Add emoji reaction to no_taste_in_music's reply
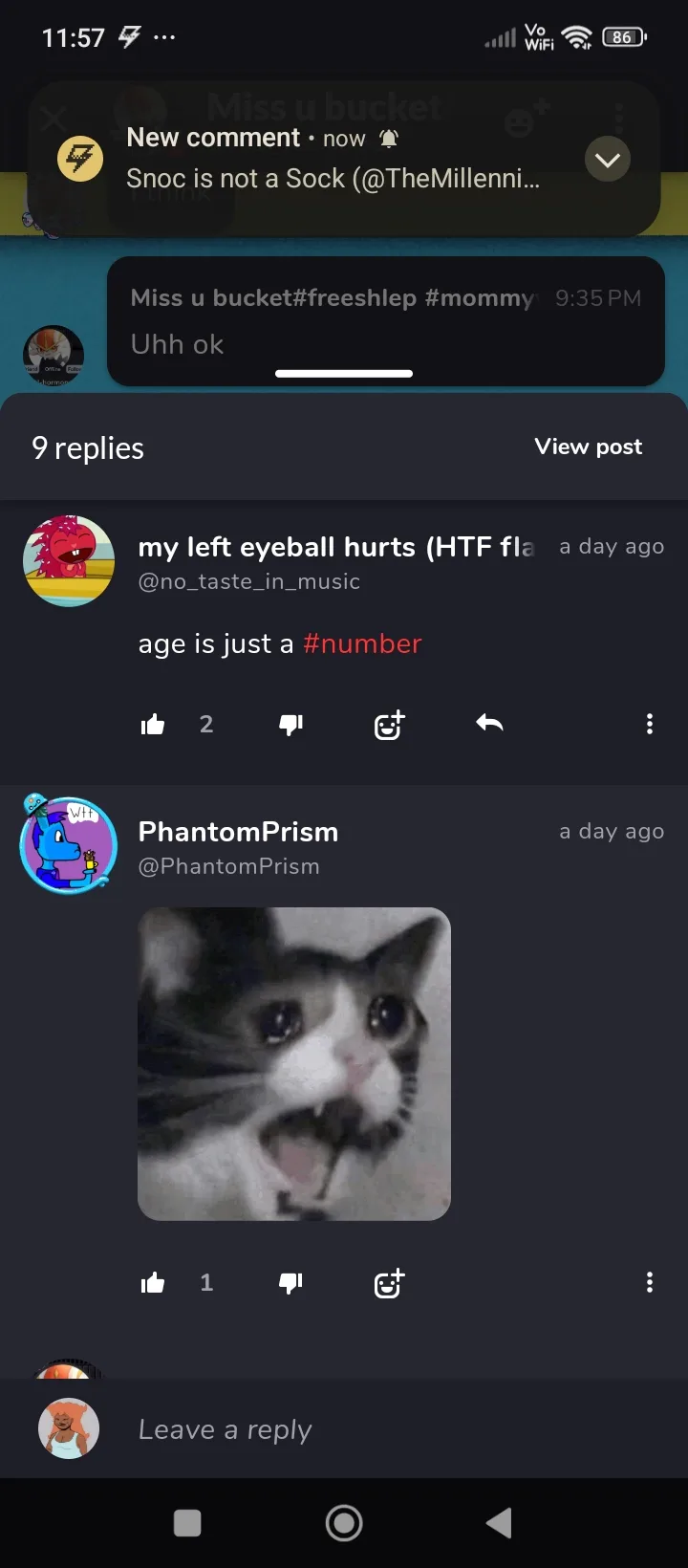The height and width of the screenshot is (1568, 688). click(x=389, y=726)
